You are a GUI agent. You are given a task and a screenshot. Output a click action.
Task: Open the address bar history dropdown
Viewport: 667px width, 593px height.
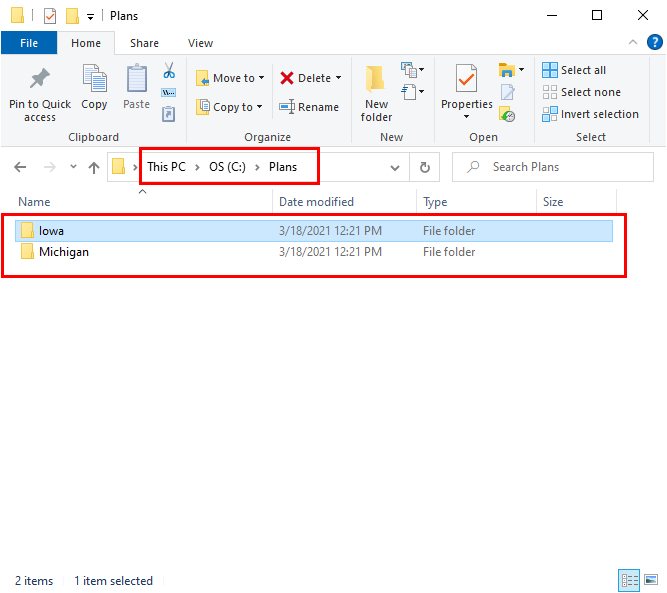point(395,167)
